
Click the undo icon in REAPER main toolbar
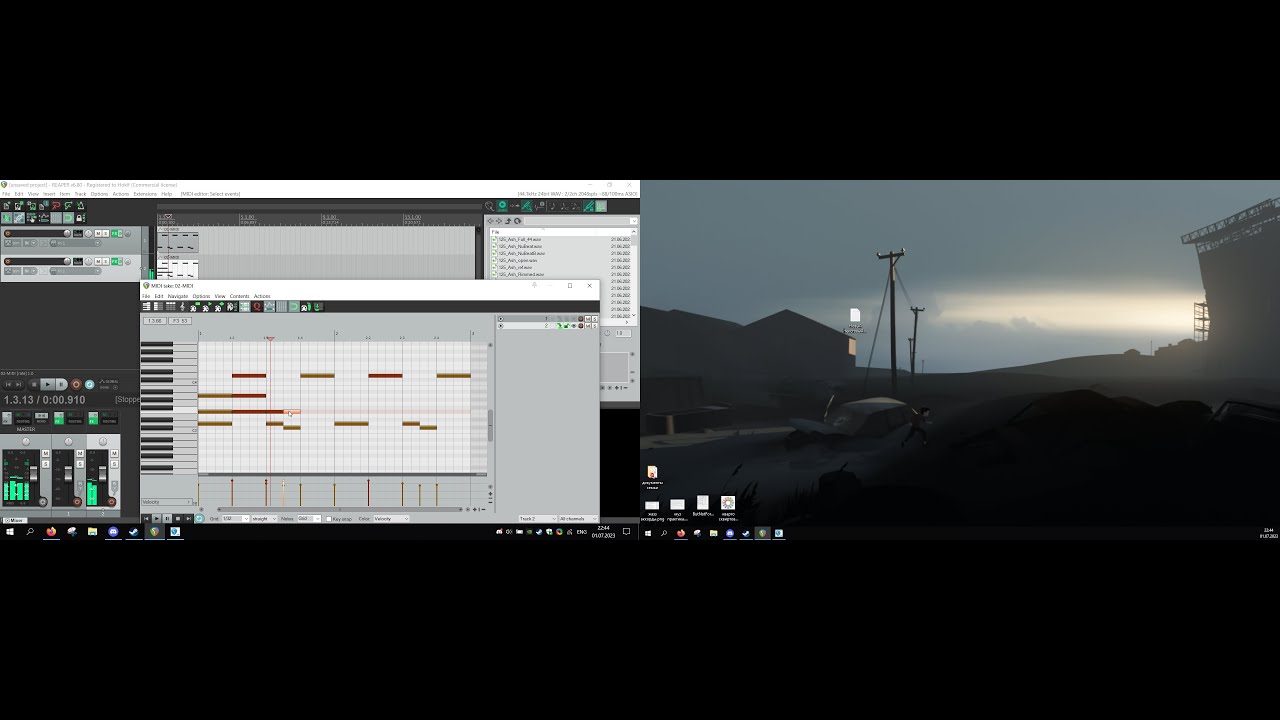pos(56,205)
